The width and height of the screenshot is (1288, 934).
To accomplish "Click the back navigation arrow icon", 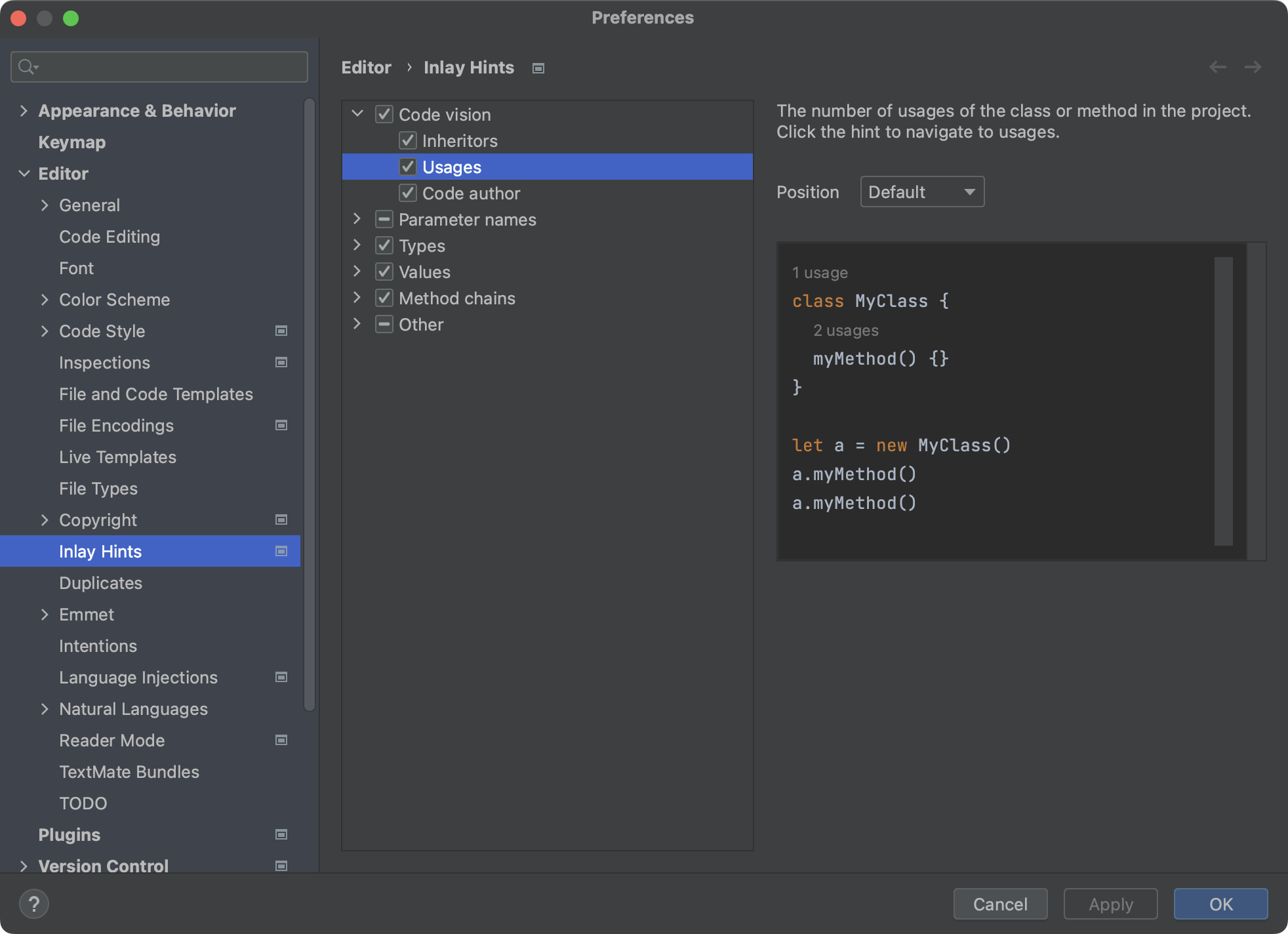I will 1217,67.
